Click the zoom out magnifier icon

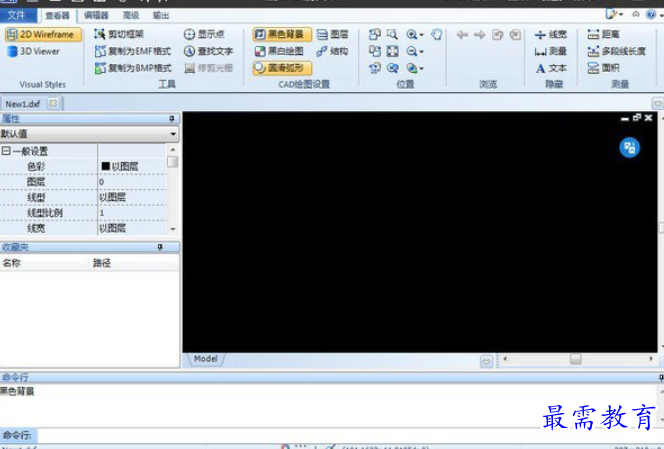pos(411,51)
